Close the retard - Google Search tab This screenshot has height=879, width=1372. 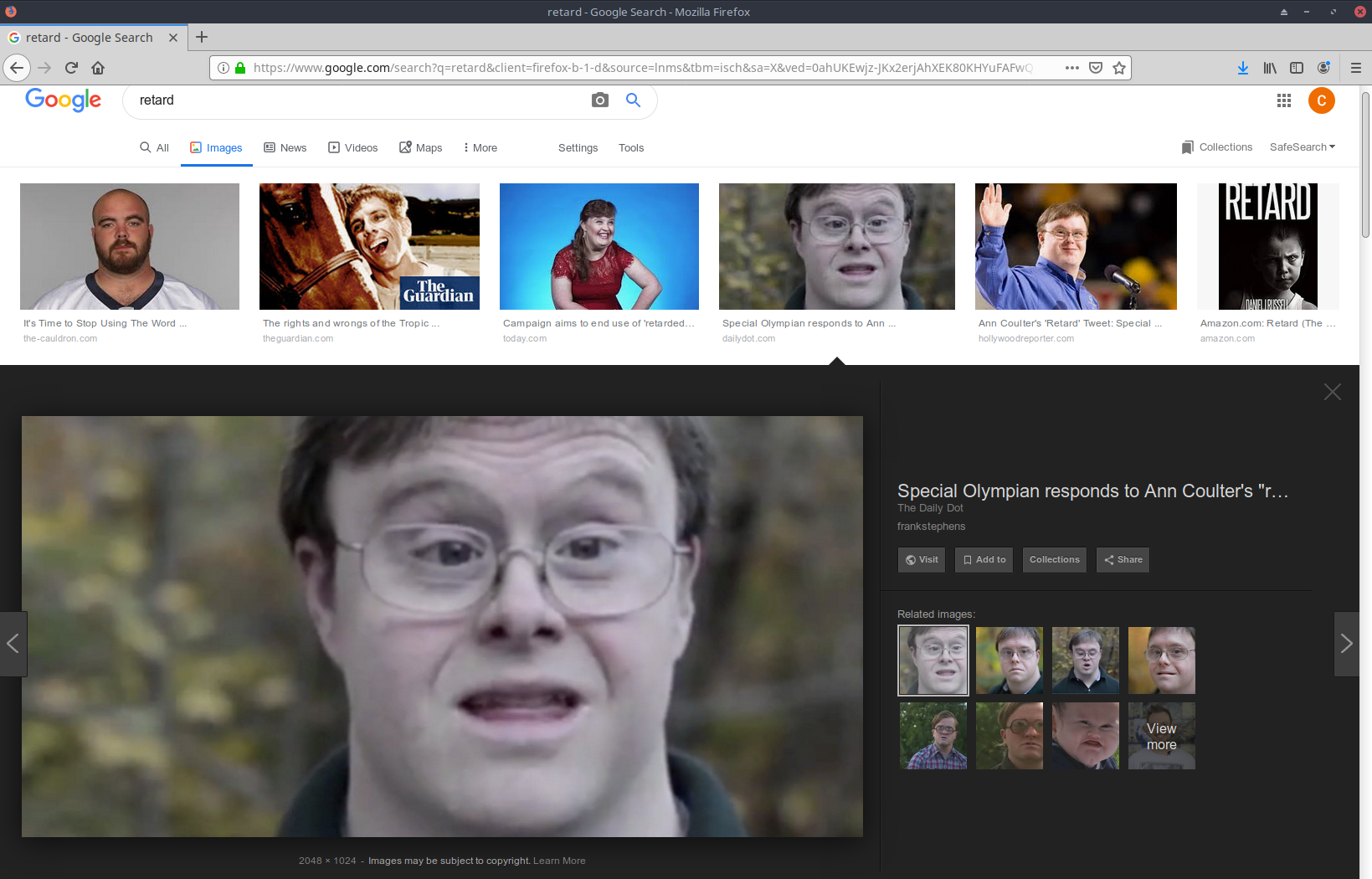pos(173,38)
